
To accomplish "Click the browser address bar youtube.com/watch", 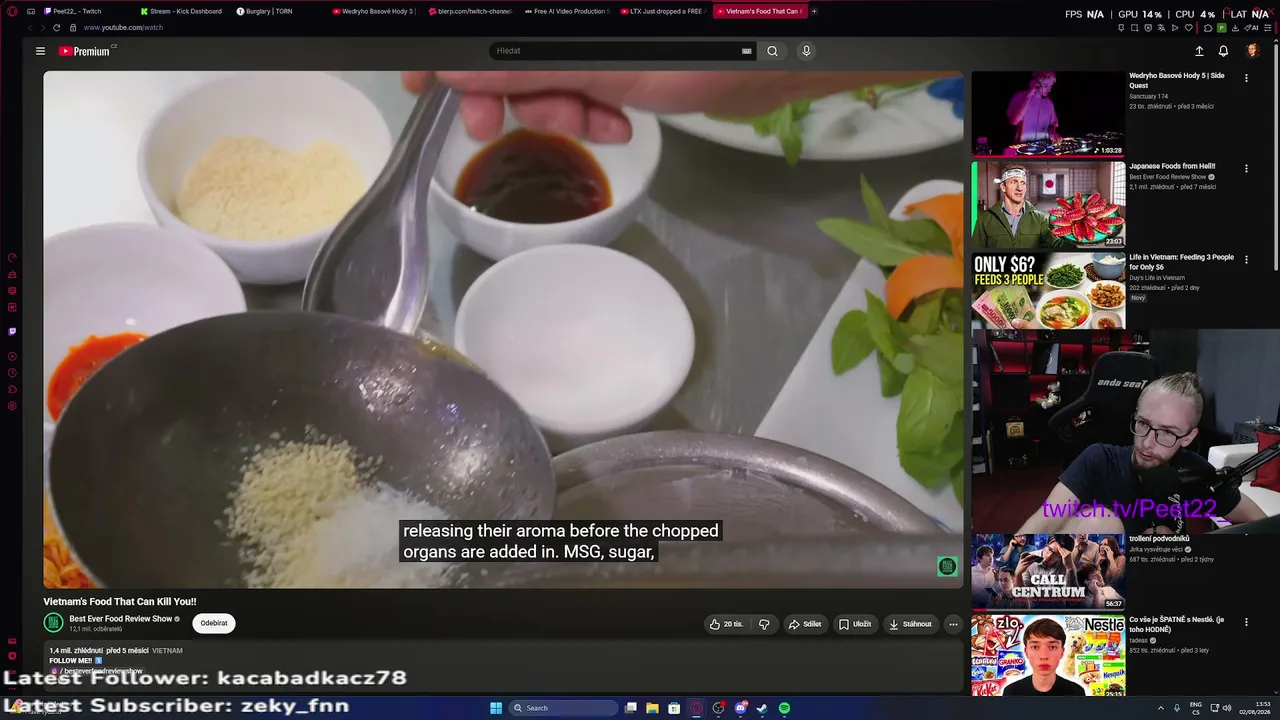I will pyautogui.click(x=123, y=28).
